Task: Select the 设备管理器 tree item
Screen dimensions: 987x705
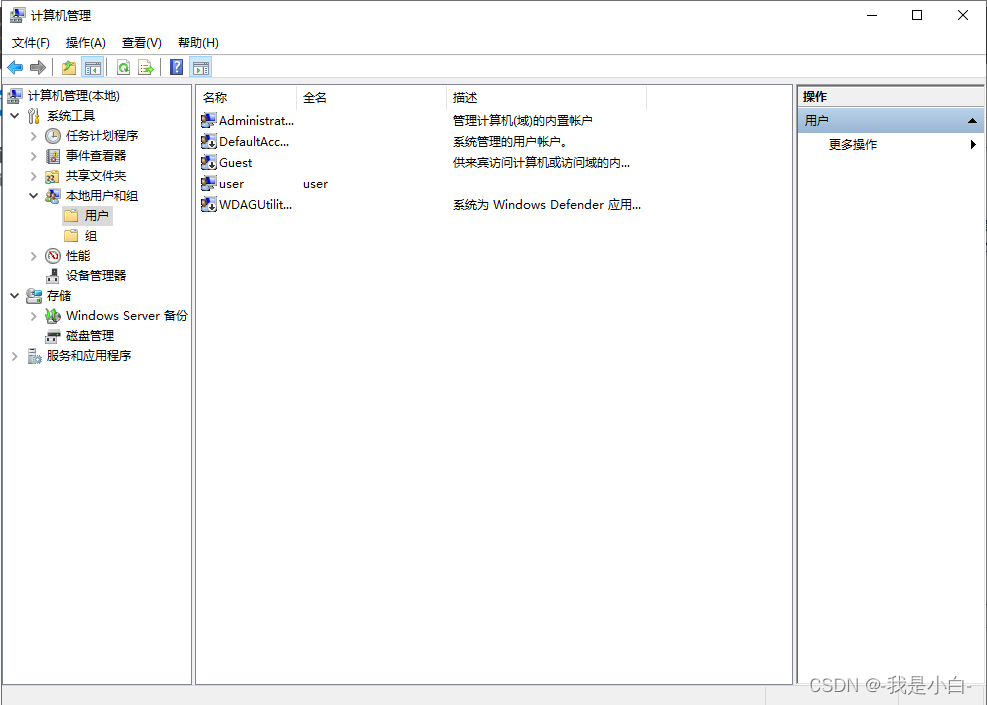Action: 86,276
